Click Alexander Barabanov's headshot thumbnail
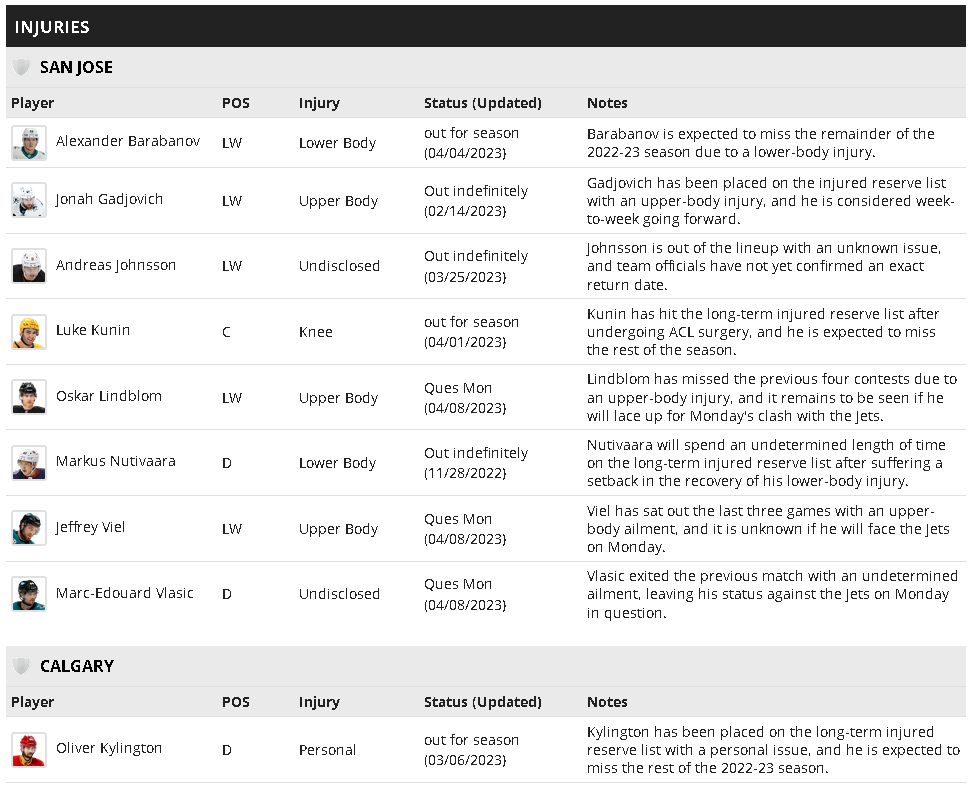Image resolution: width=977 pixels, height=785 pixels. point(29,143)
